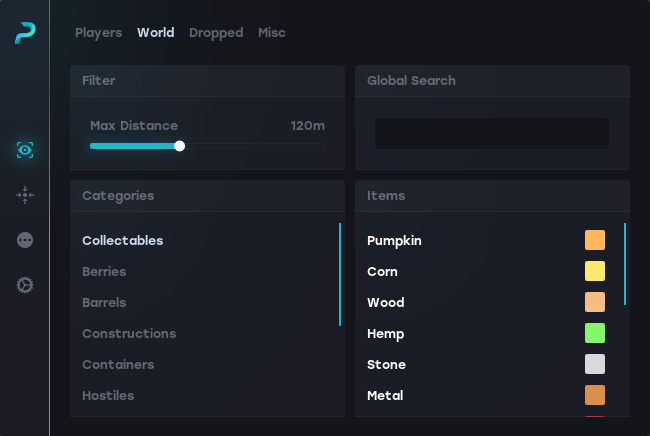
Task: Select the Berries category
Action: 104,272
